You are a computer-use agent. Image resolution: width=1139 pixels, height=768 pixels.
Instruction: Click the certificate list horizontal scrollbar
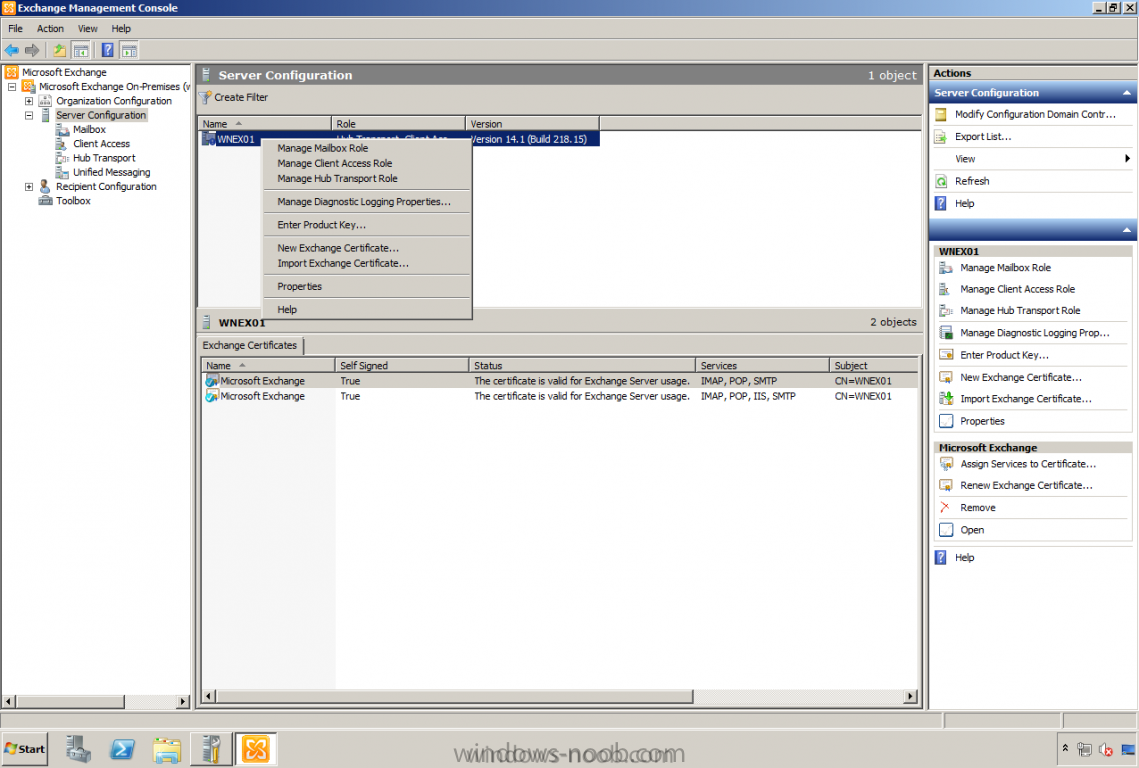(x=454, y=697)
